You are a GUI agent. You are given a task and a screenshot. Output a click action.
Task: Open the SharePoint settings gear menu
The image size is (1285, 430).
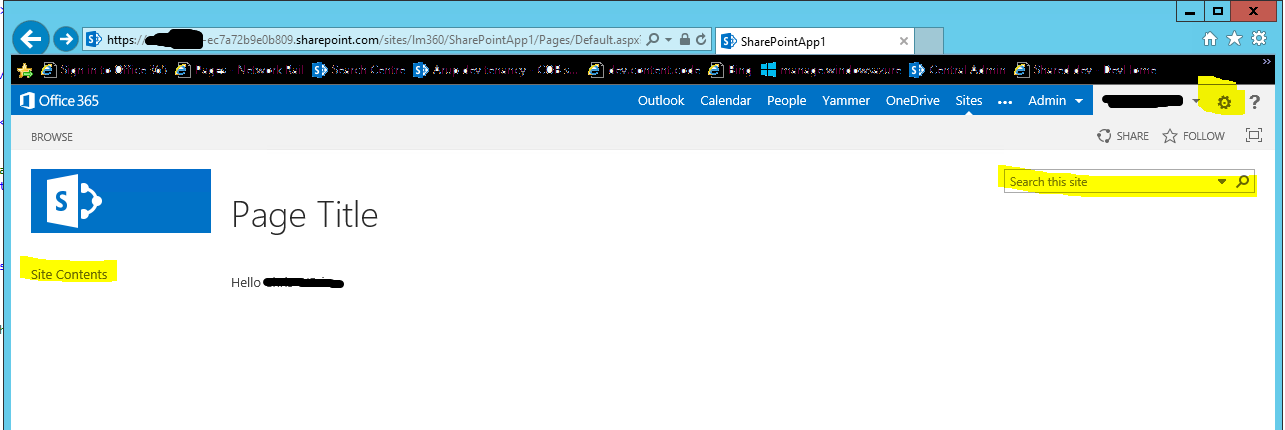pyautogui.click(x=1223, y=102)
